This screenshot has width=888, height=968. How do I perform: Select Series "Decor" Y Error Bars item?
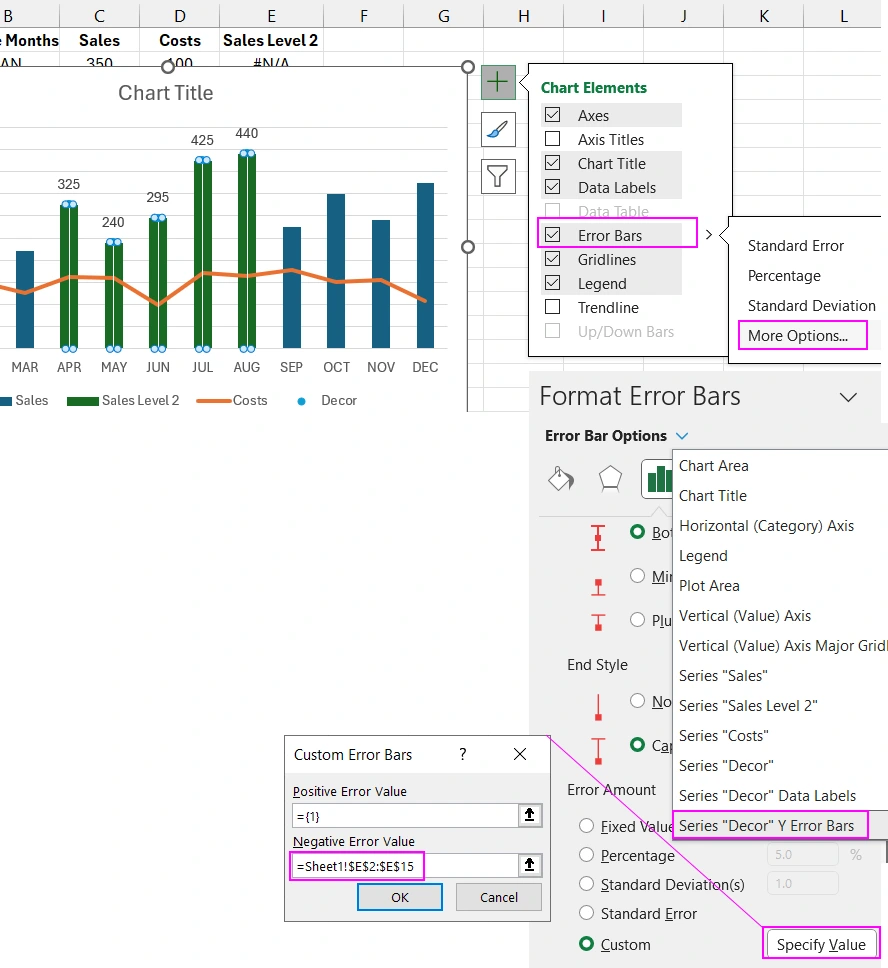pos(766,826)
